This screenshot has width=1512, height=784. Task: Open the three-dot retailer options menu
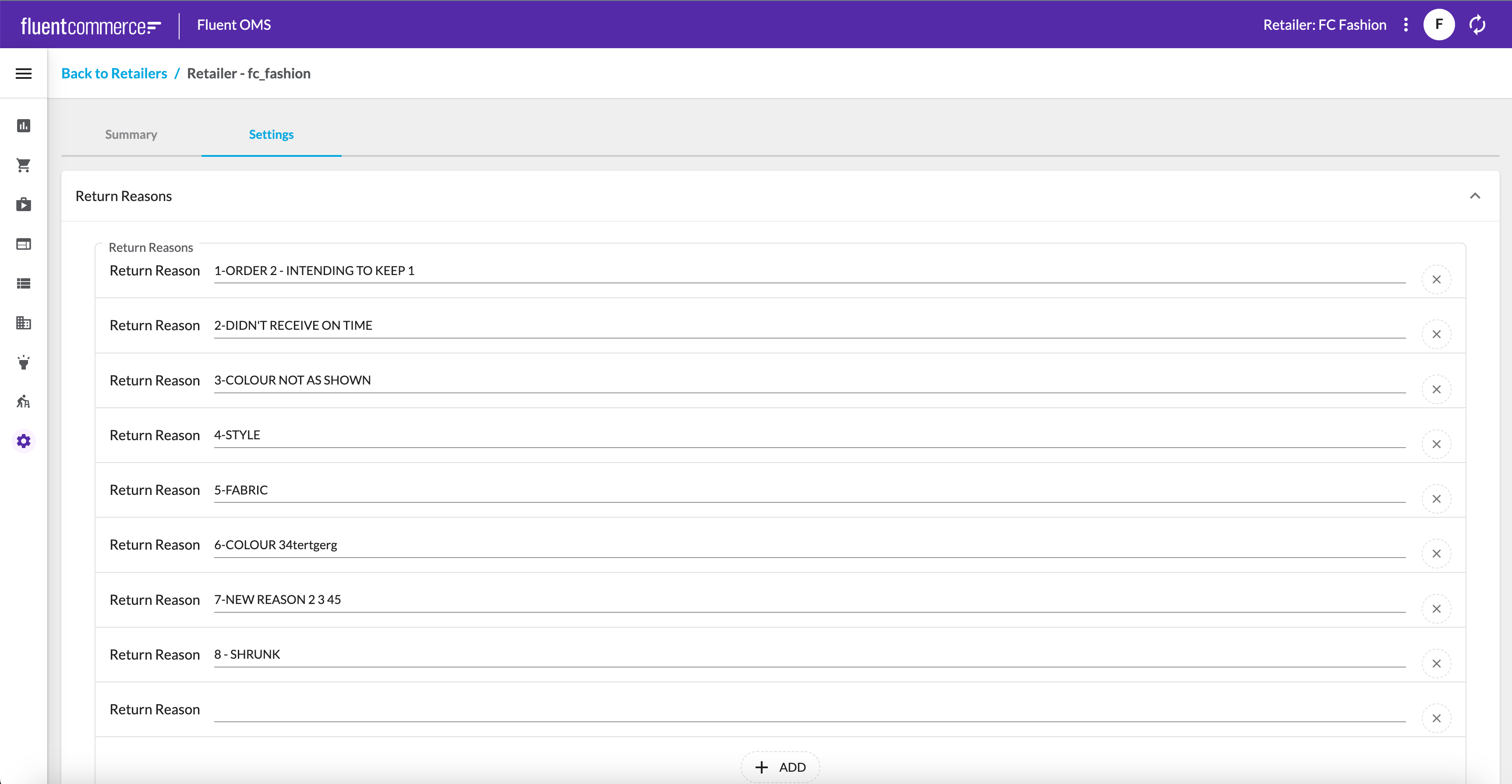[1406, 25]
